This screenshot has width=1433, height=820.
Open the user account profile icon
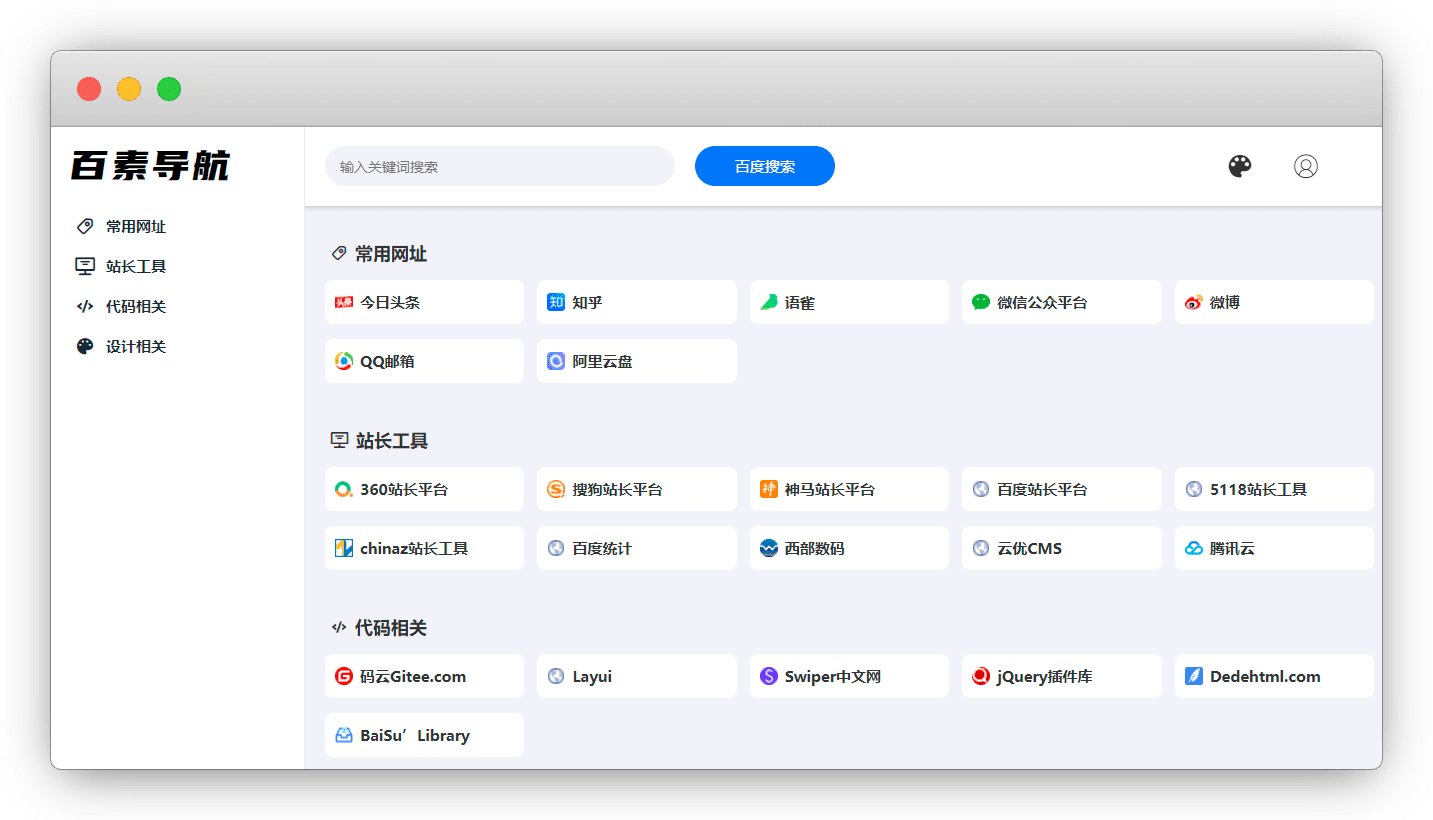[1305, 166]
